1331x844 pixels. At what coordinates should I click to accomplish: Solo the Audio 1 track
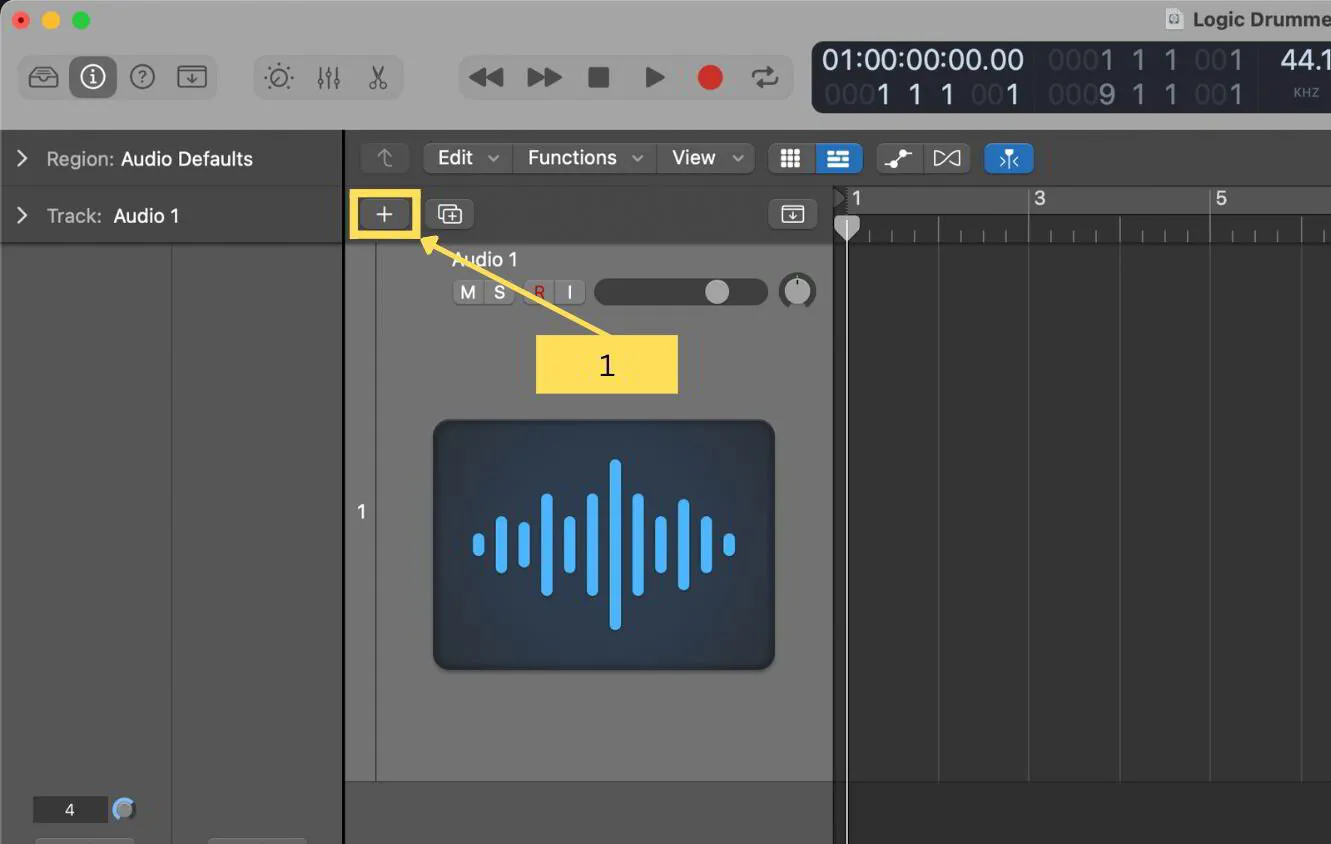pyautogui.click(x=499, y=292)
